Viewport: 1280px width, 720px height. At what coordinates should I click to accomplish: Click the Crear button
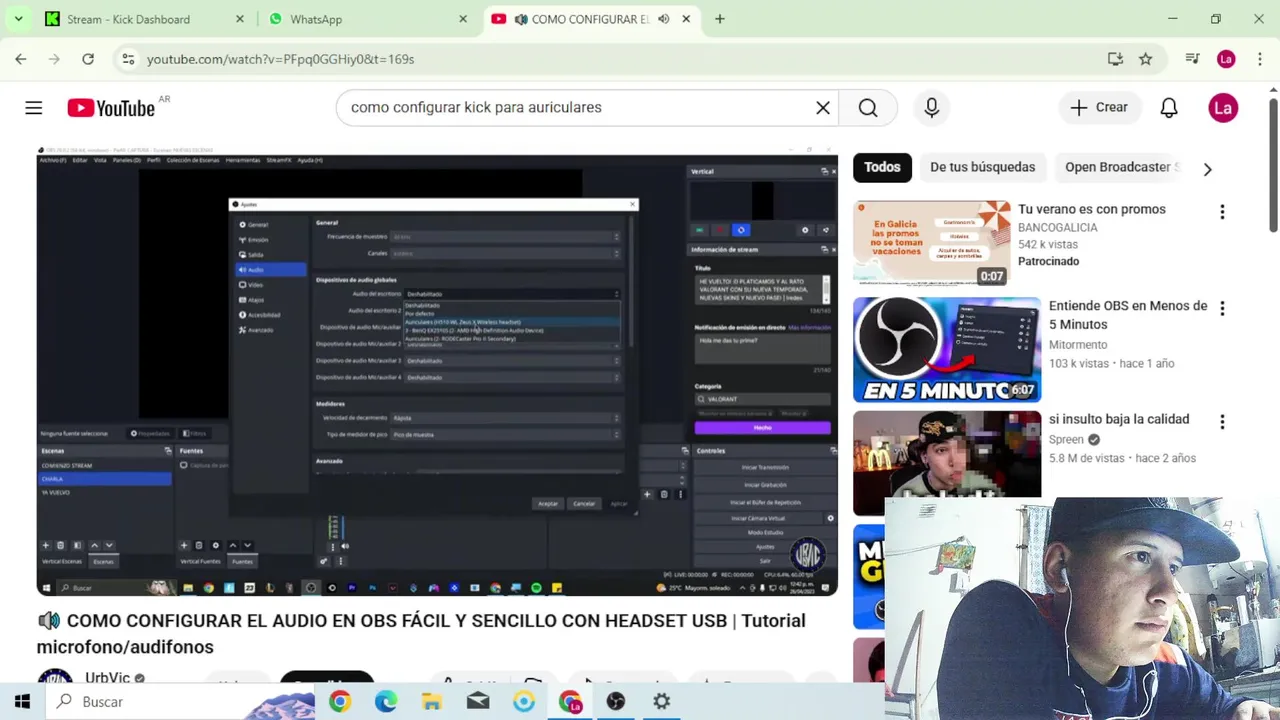click(1099, 108)
